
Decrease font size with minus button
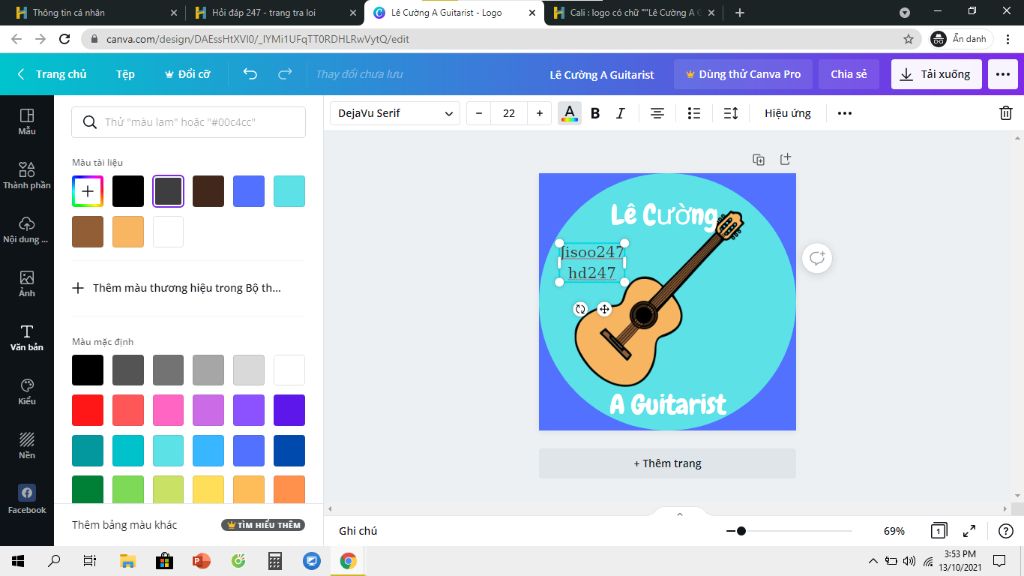pos(479,113)
